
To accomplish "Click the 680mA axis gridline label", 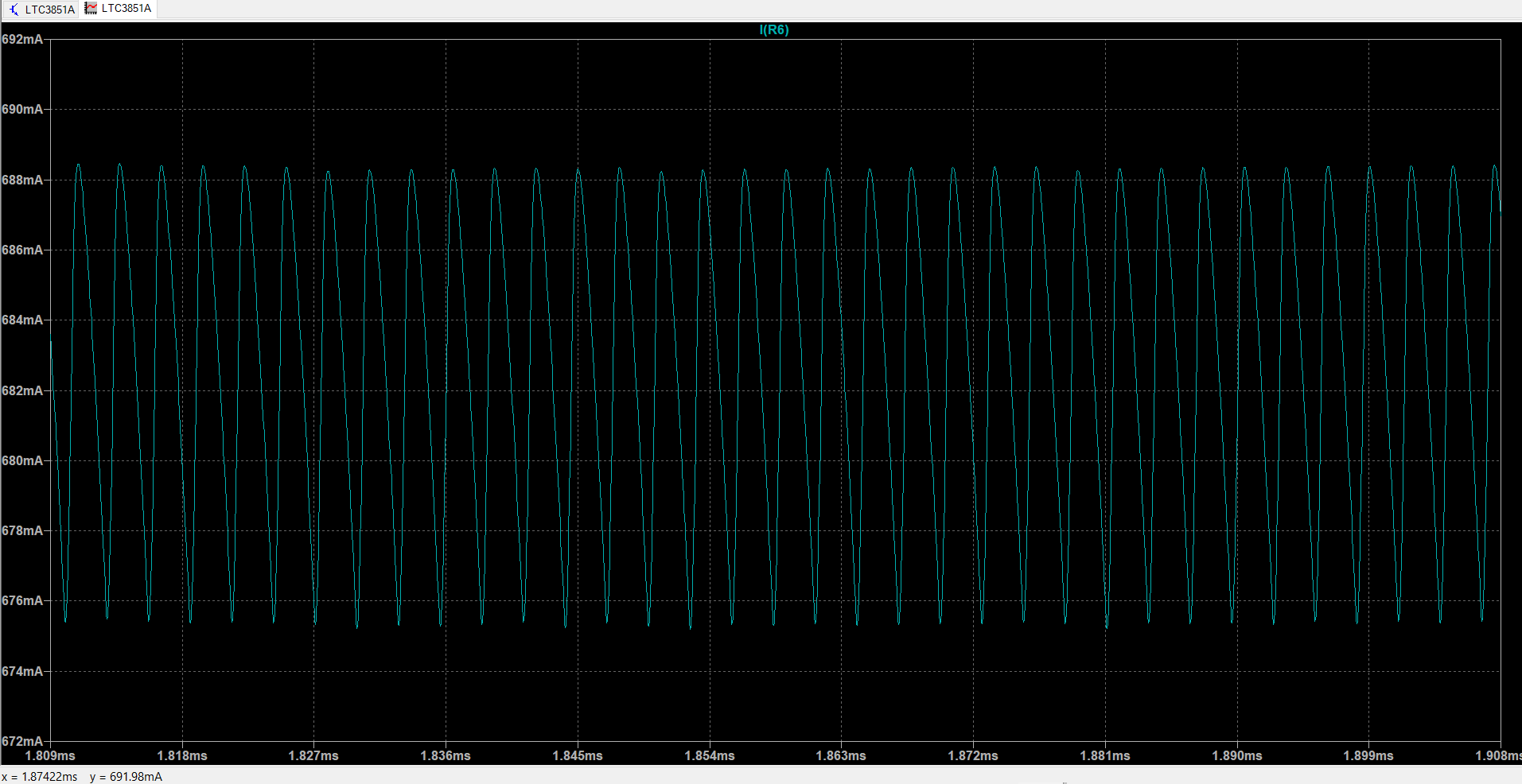I will click(x=23, y=460).
